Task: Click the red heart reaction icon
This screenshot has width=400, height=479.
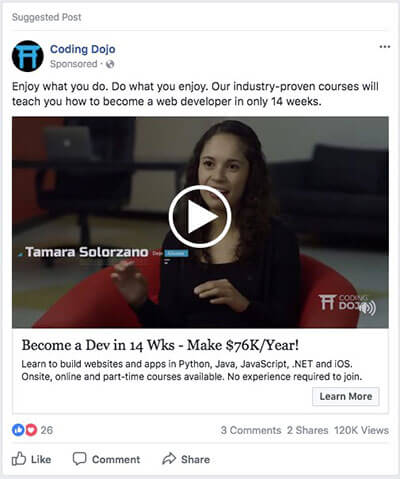Action: pos(31,430)
